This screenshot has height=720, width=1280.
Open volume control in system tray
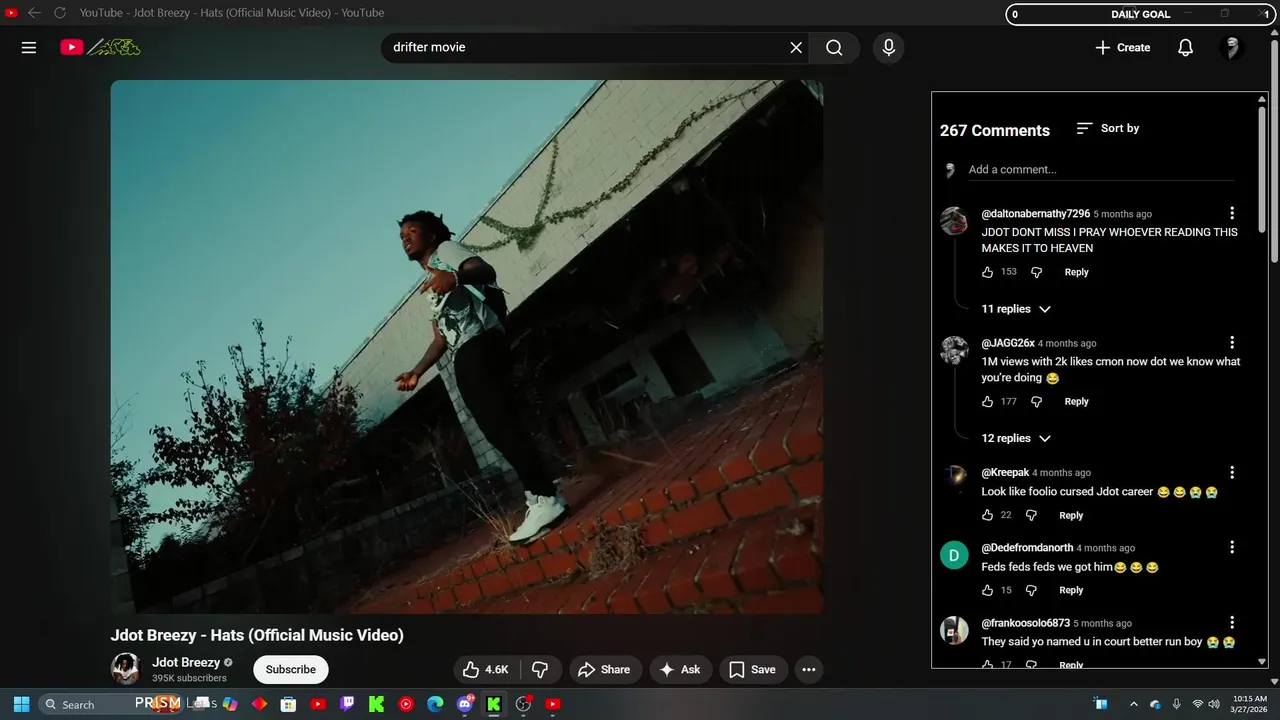[1213, 704]
